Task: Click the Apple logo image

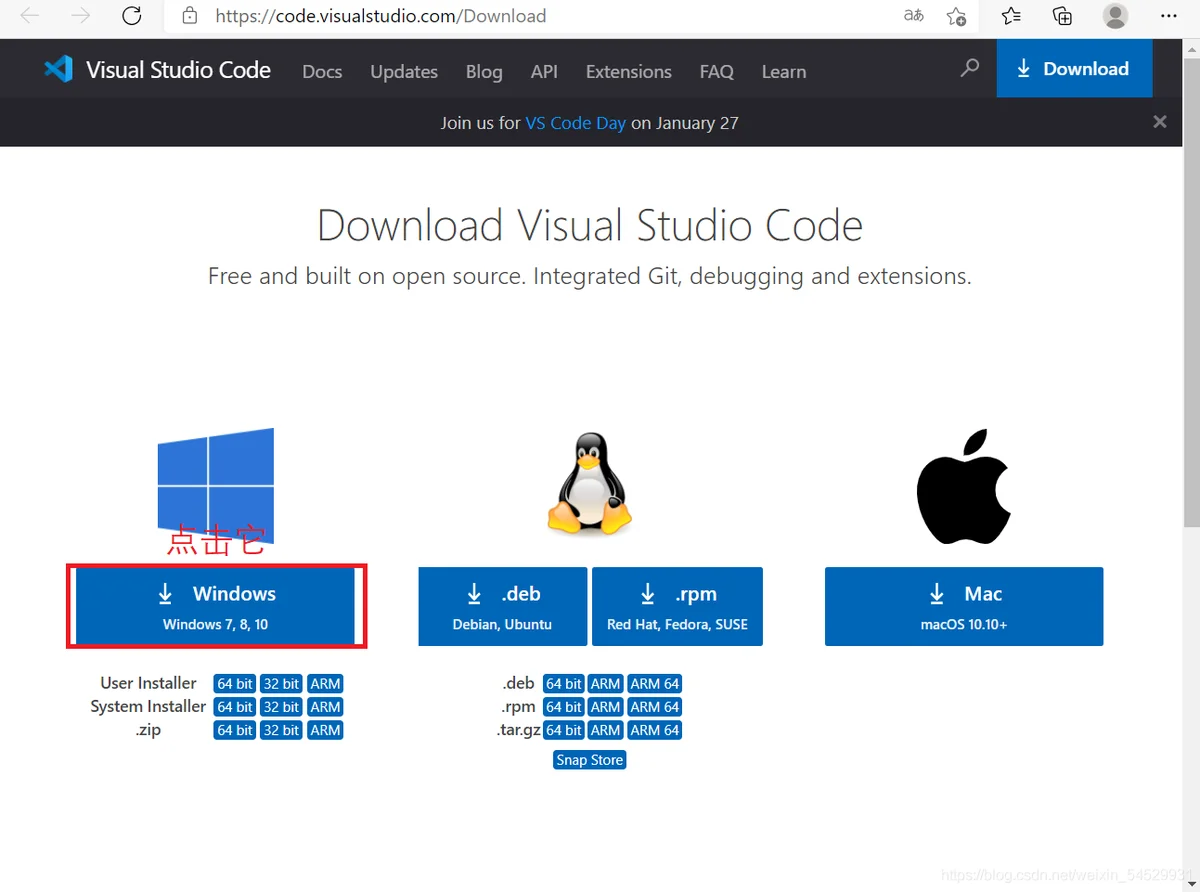Action: click(963, 487)
